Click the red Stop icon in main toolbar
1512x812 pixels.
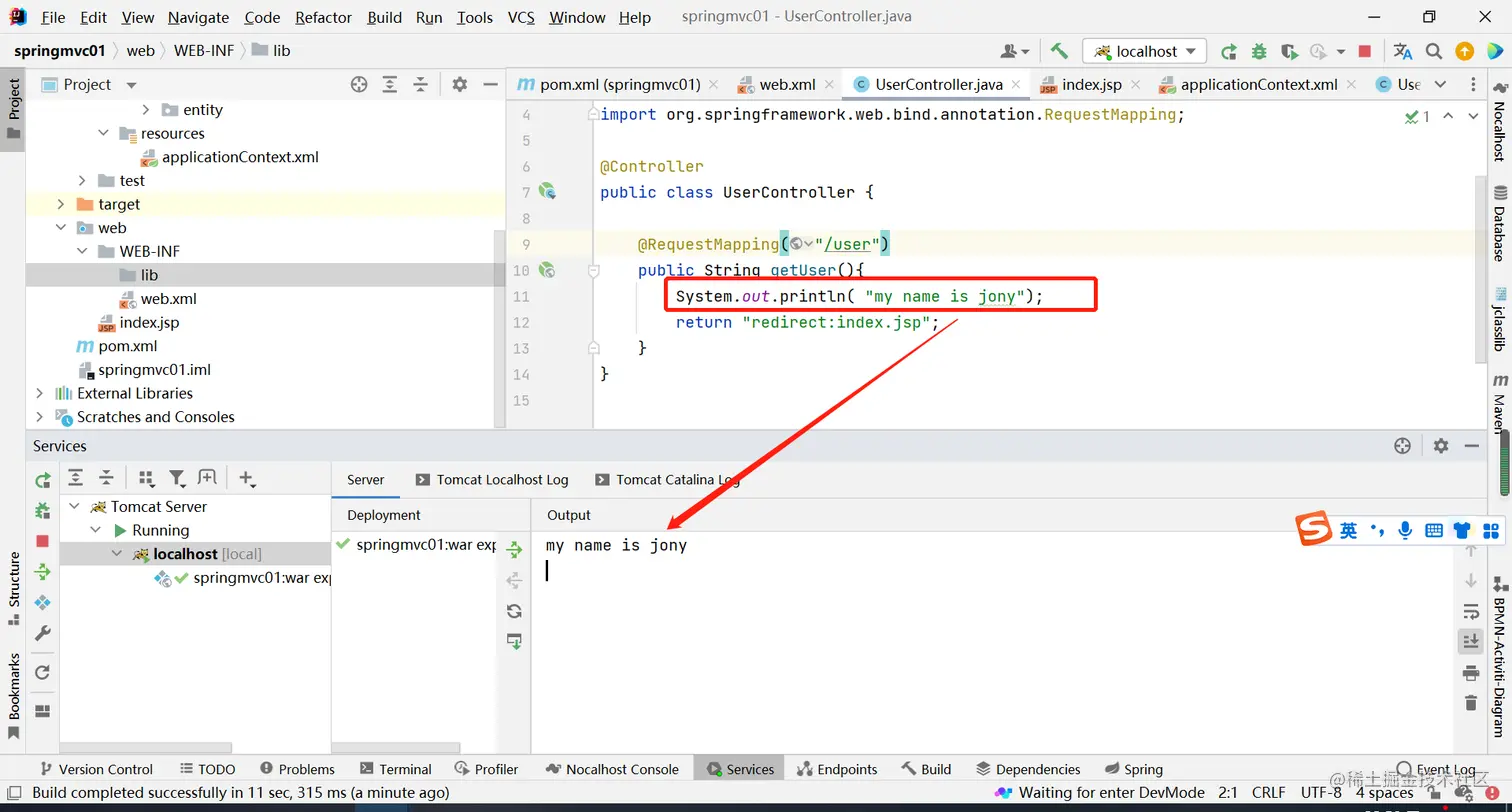(x=1365, y=51)
